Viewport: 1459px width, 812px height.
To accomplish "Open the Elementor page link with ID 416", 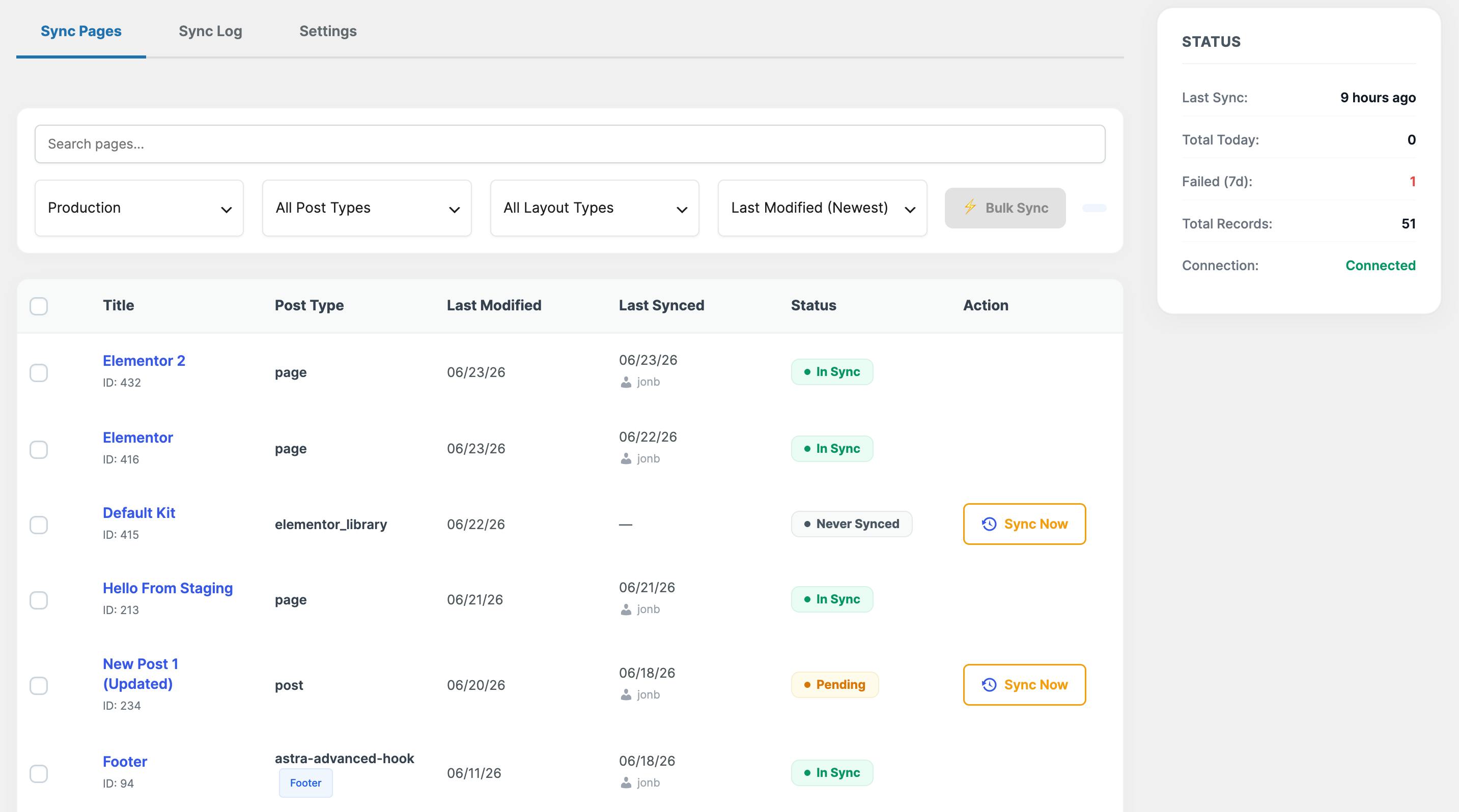I will pos(137,438).
